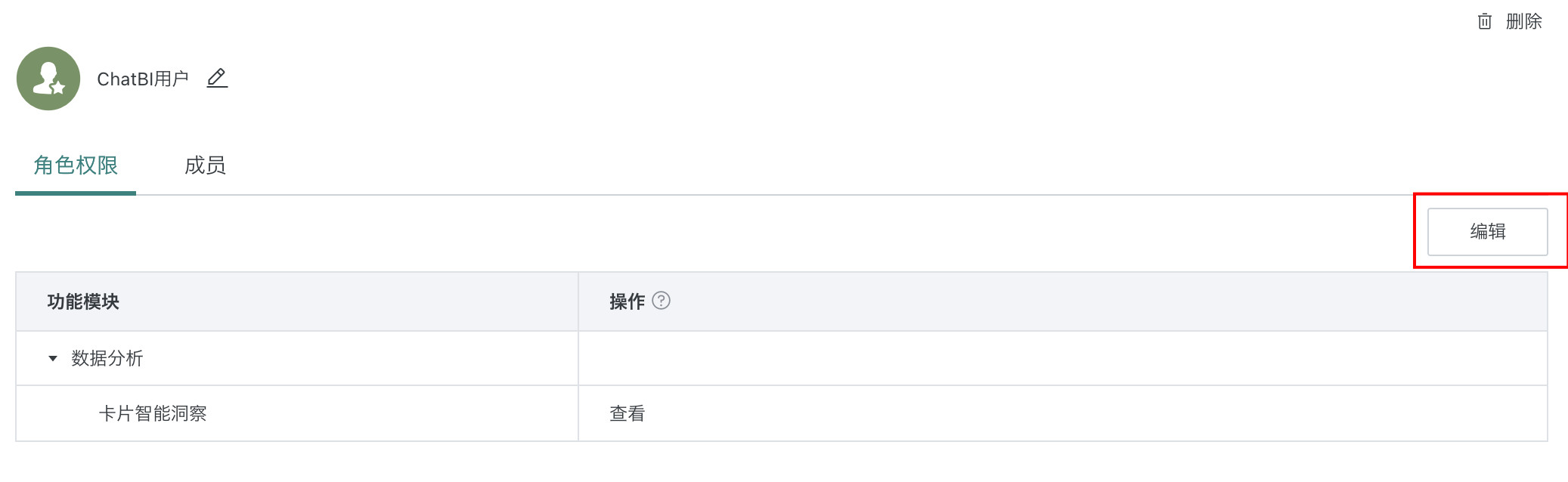Click the 查看 permission cell

(627, 413)
